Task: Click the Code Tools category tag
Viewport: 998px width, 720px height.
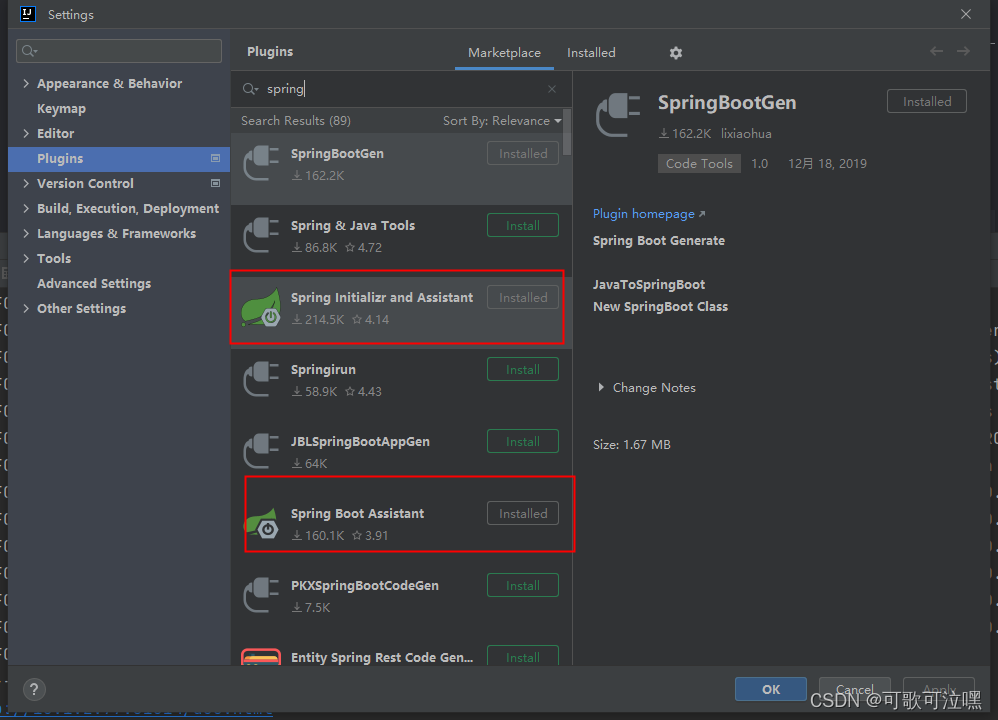Action: (x=699, y=164)
